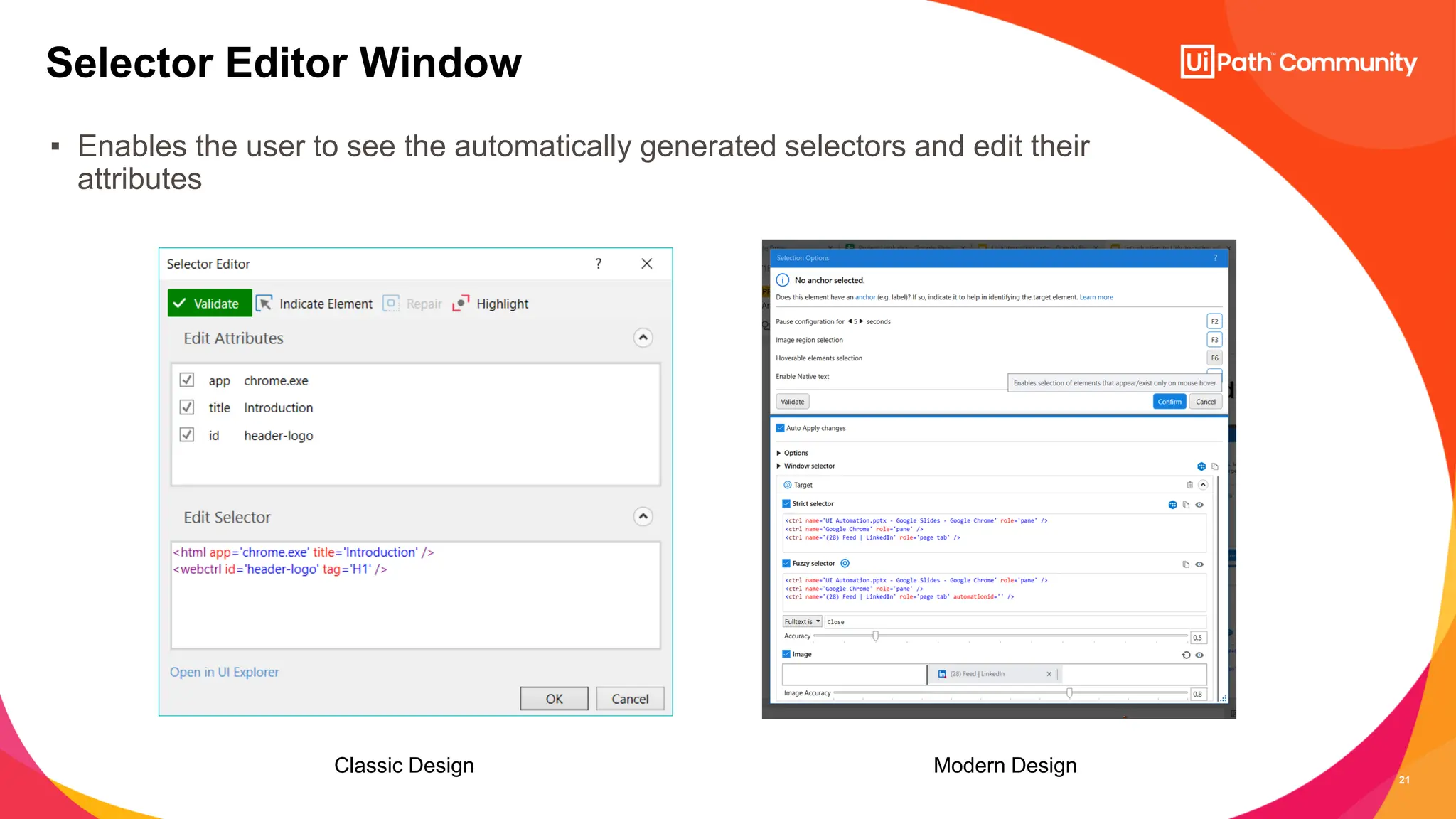This screenshot has width=1456, height=819.
Task: Copy the Strict selector to clipboard
Action: pos(1186,505)
